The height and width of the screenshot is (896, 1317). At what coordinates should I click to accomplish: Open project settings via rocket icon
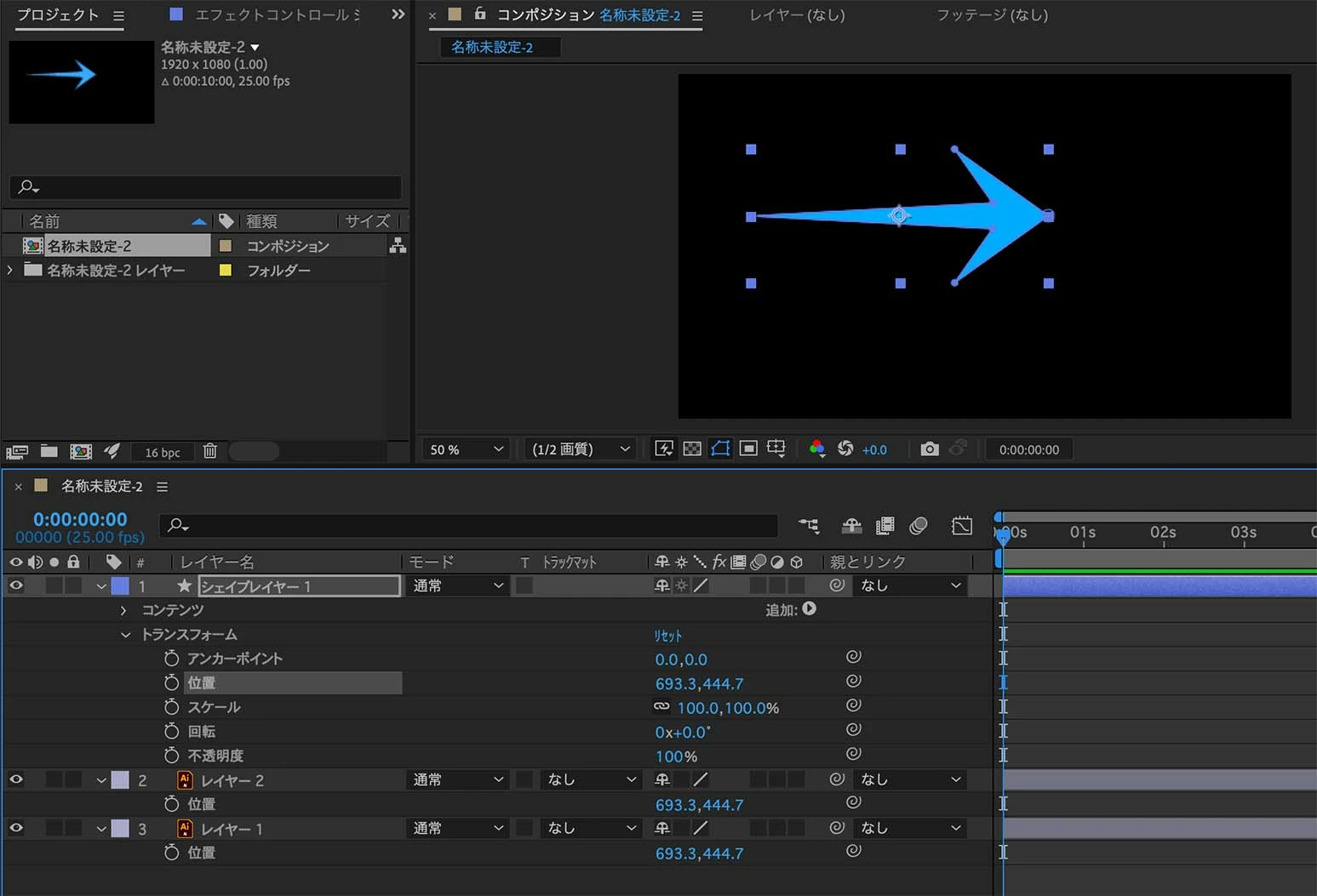click(x=112, y=451)
